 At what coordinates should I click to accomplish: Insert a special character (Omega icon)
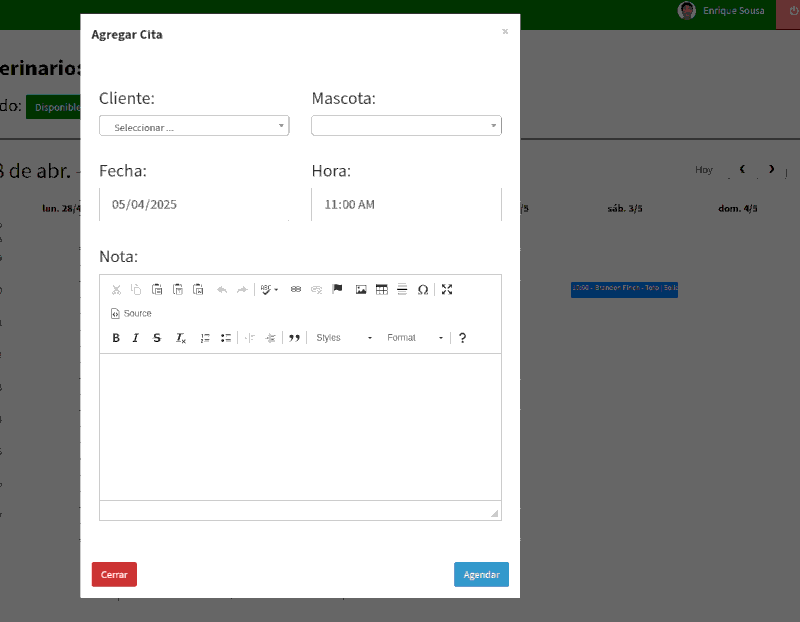(x=423, y=289)
